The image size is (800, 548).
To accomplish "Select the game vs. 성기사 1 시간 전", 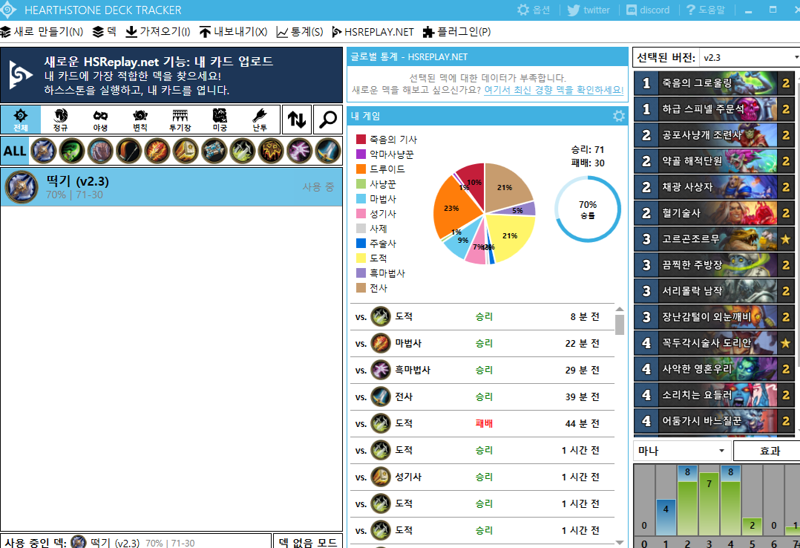I will [482, 477].
